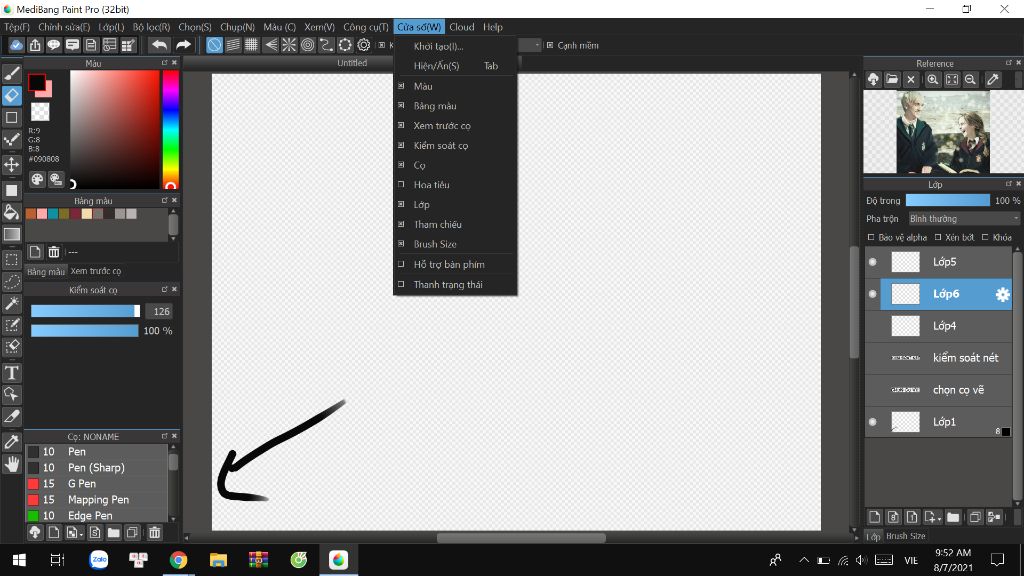Check the Bảo vệ alpha checkbox
Image resolution: width=1024 pixels, height=576 pixels.
pos(871,238)
